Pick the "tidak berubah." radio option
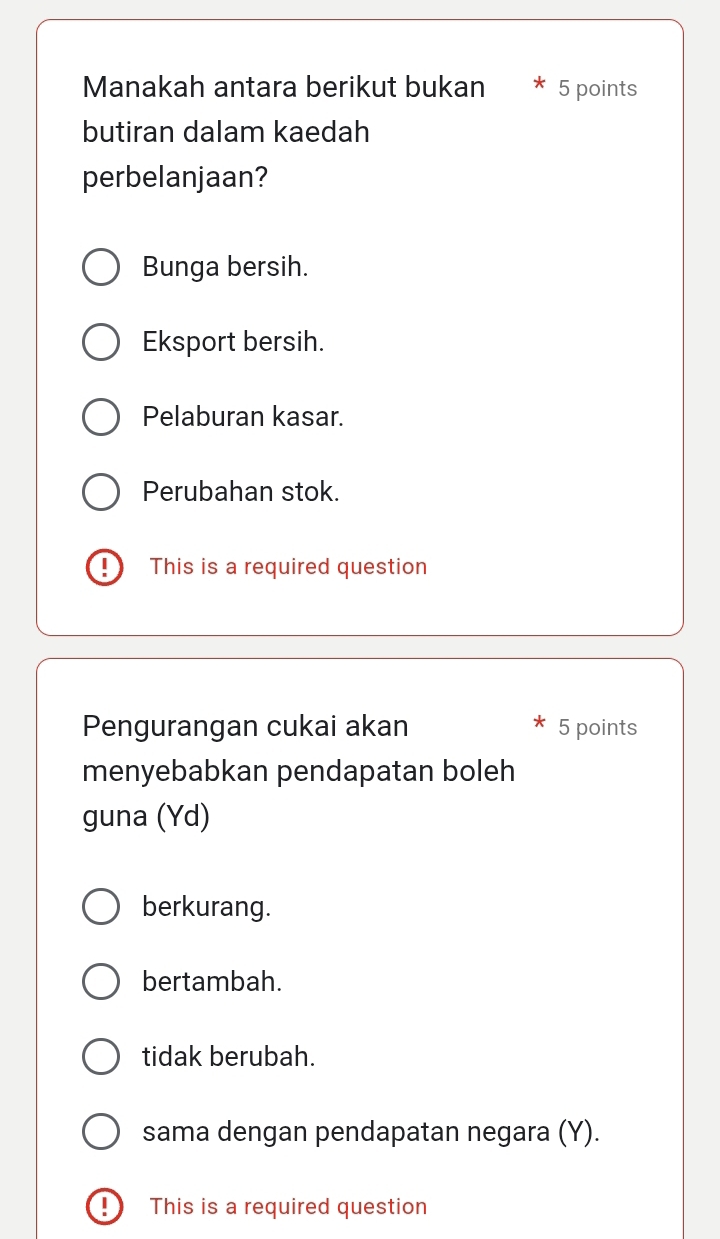The image size is (720, 1239). click(100, 1056)
